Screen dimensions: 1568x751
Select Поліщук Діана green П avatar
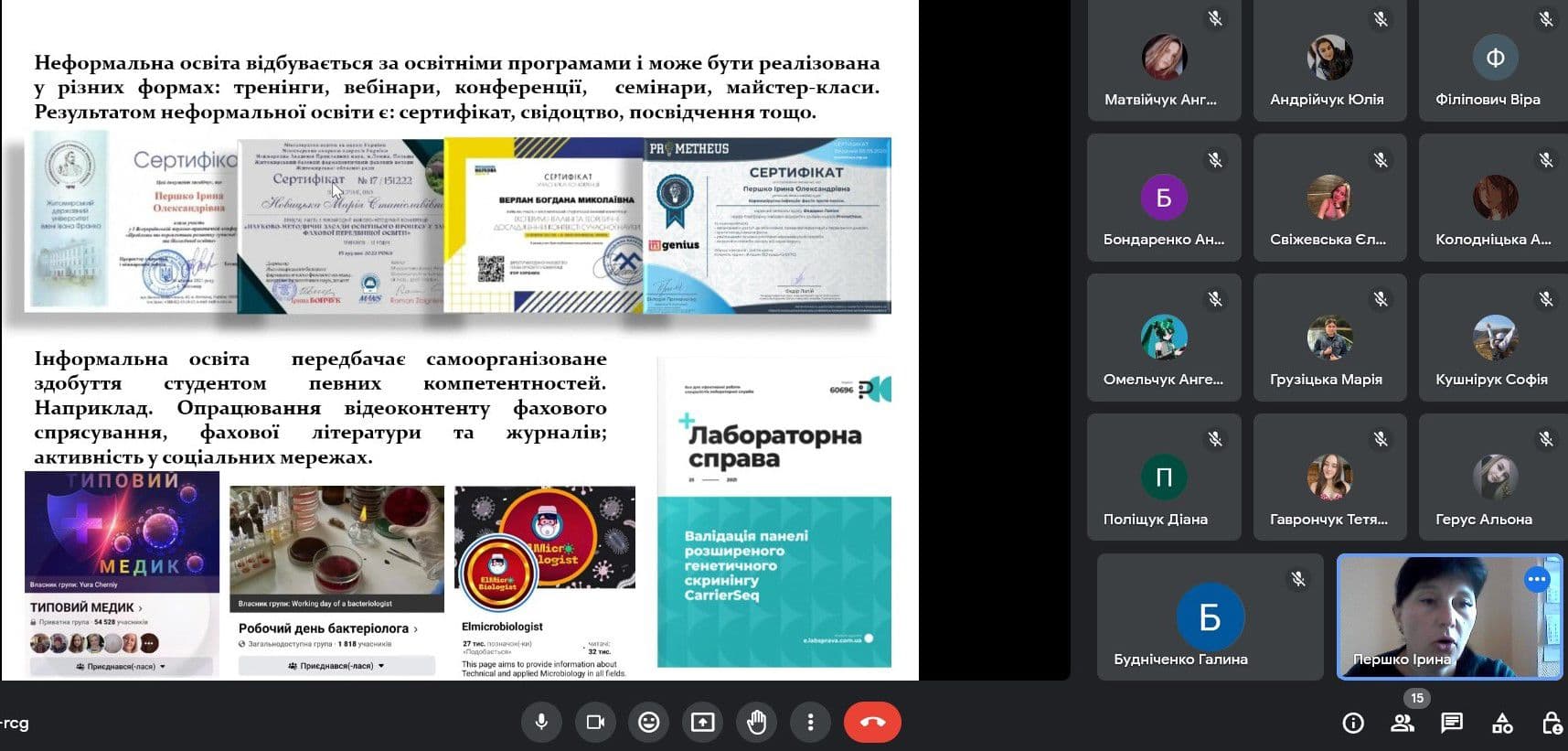pyautogui.click(x=1164, y=477)
